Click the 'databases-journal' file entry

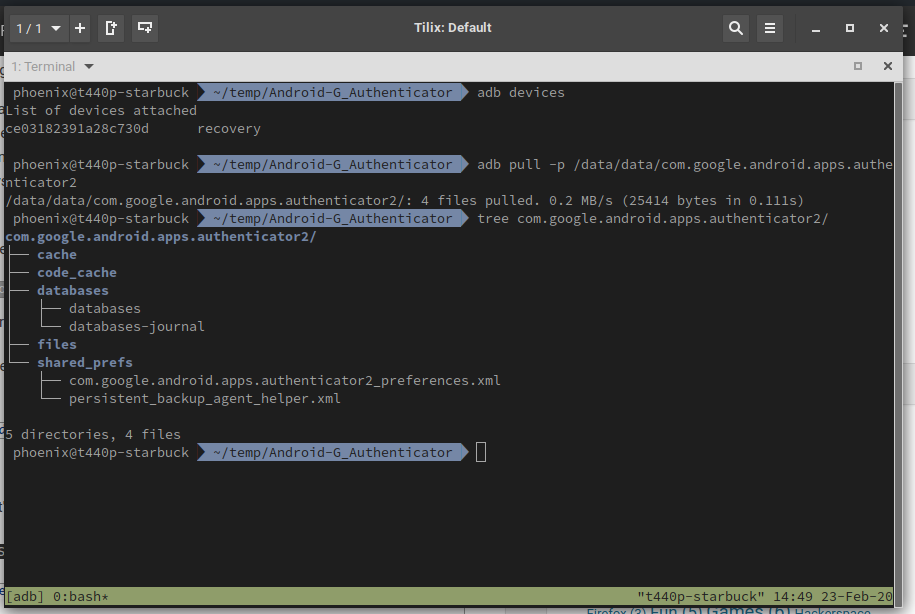pos(137,326)
